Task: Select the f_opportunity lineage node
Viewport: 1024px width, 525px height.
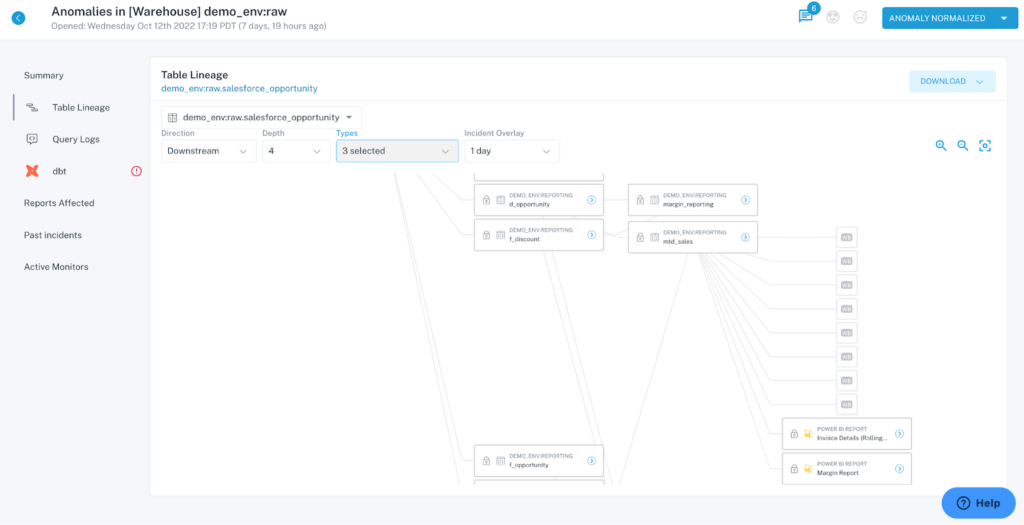Action: pos(539,460)
